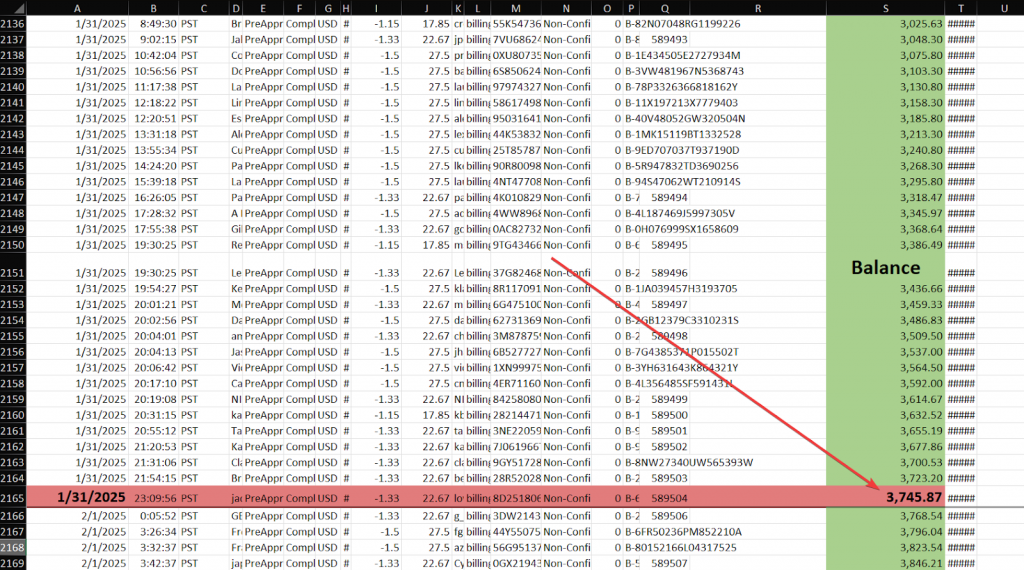Click the 3,768.54 balance cell

tap(885, 515)
